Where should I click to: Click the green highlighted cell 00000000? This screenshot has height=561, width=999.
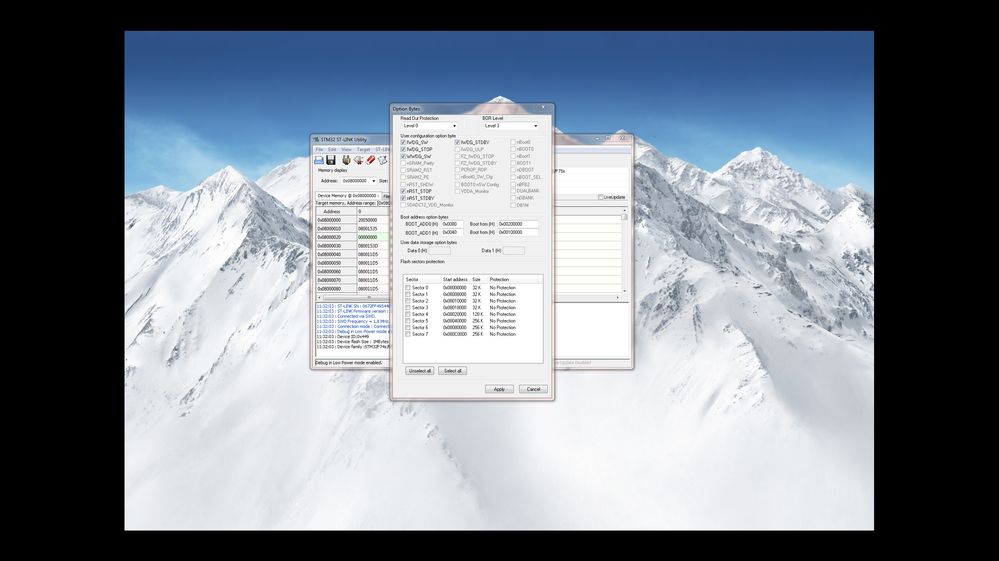click(x=373, y=238)
